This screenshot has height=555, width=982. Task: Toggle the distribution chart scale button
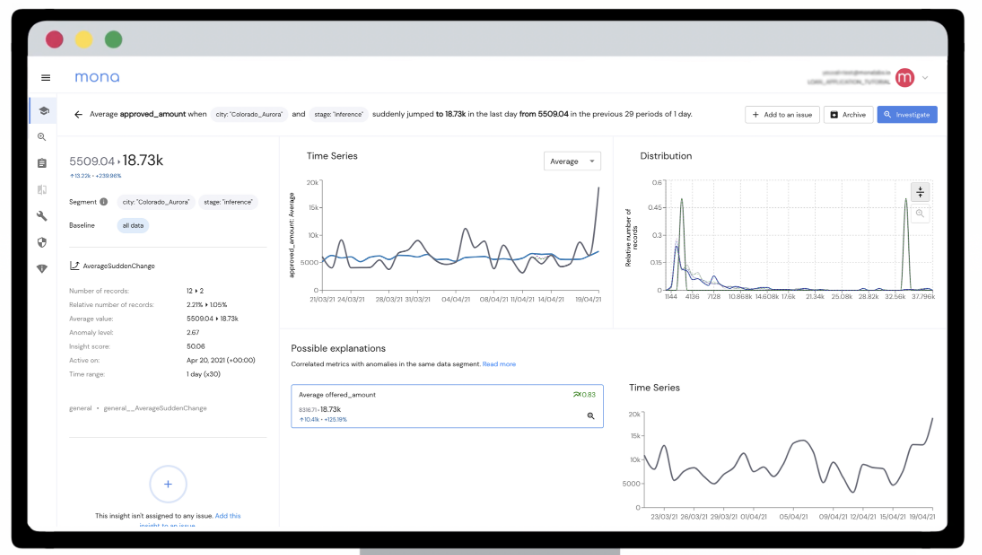point(921,192)
